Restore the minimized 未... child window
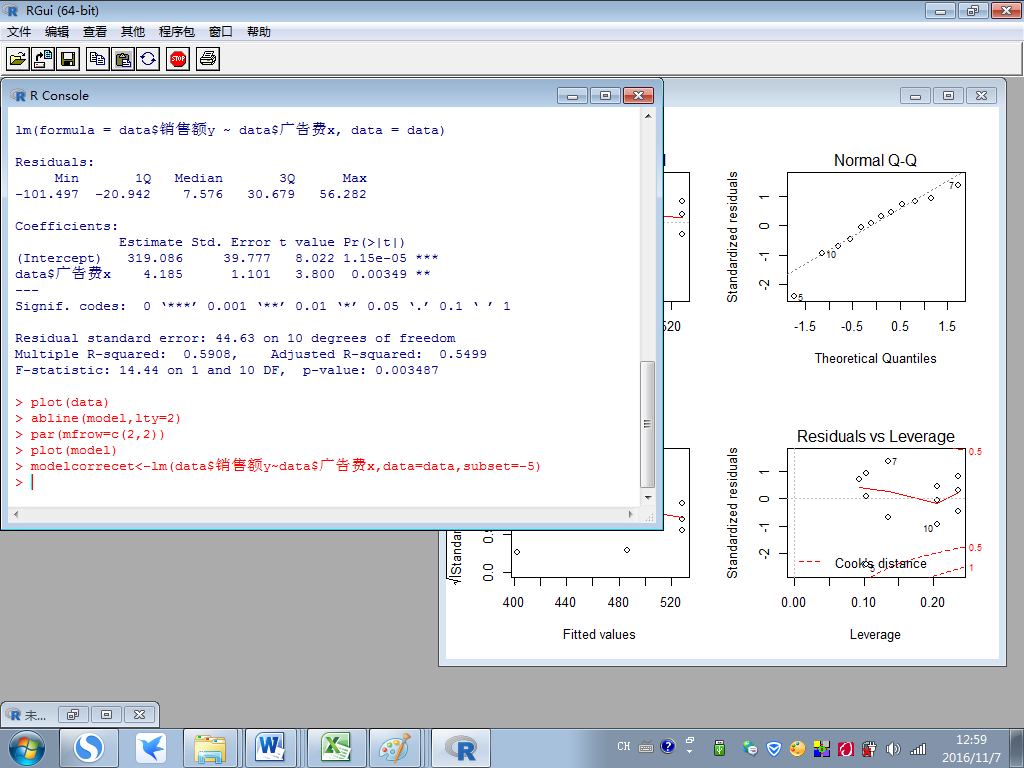The image size is (1024, 768). pyautogui.click(x=73, y=714)
